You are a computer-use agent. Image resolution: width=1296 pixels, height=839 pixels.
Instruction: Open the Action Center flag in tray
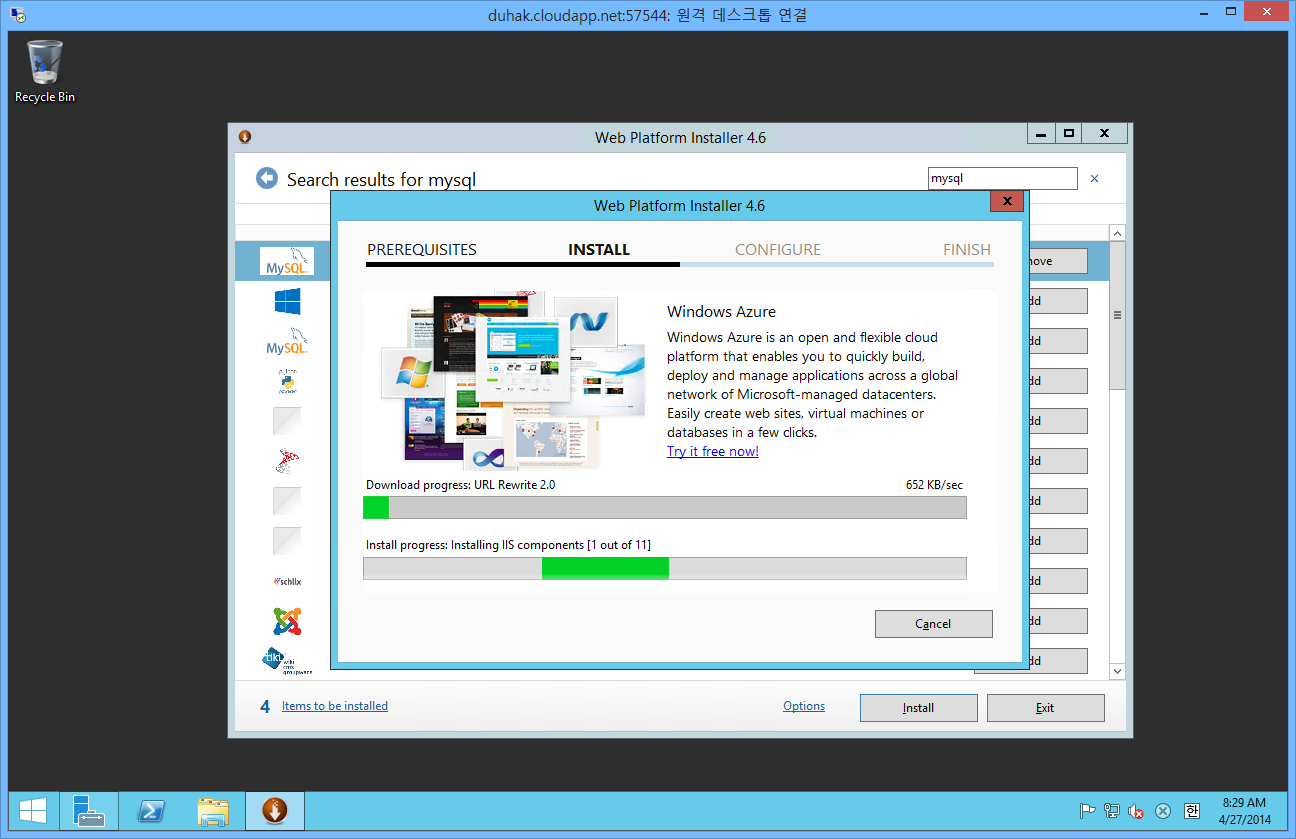point(1087,811)
